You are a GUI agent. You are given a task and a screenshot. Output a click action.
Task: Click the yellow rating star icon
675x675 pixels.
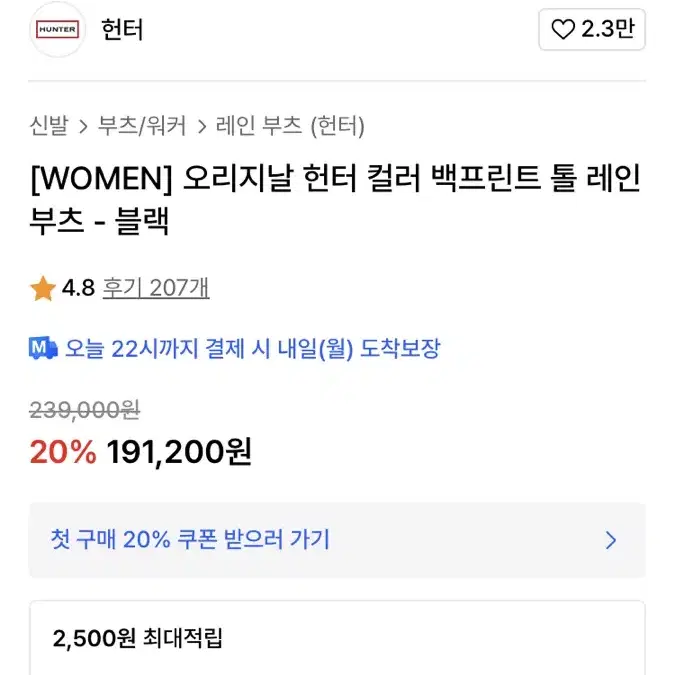click(x=43, y=289)
